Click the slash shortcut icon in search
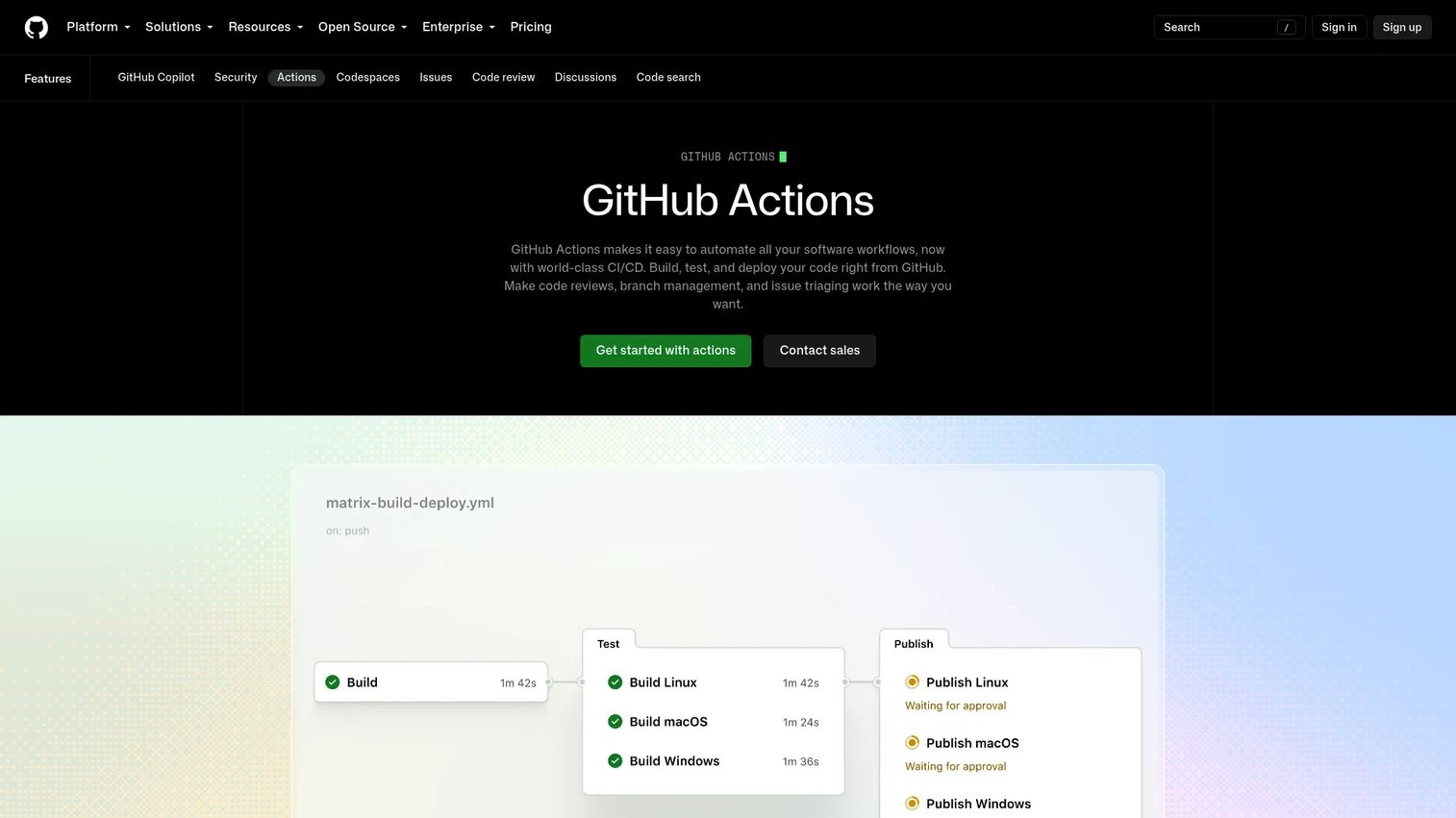 click(x=1286, y=27)
